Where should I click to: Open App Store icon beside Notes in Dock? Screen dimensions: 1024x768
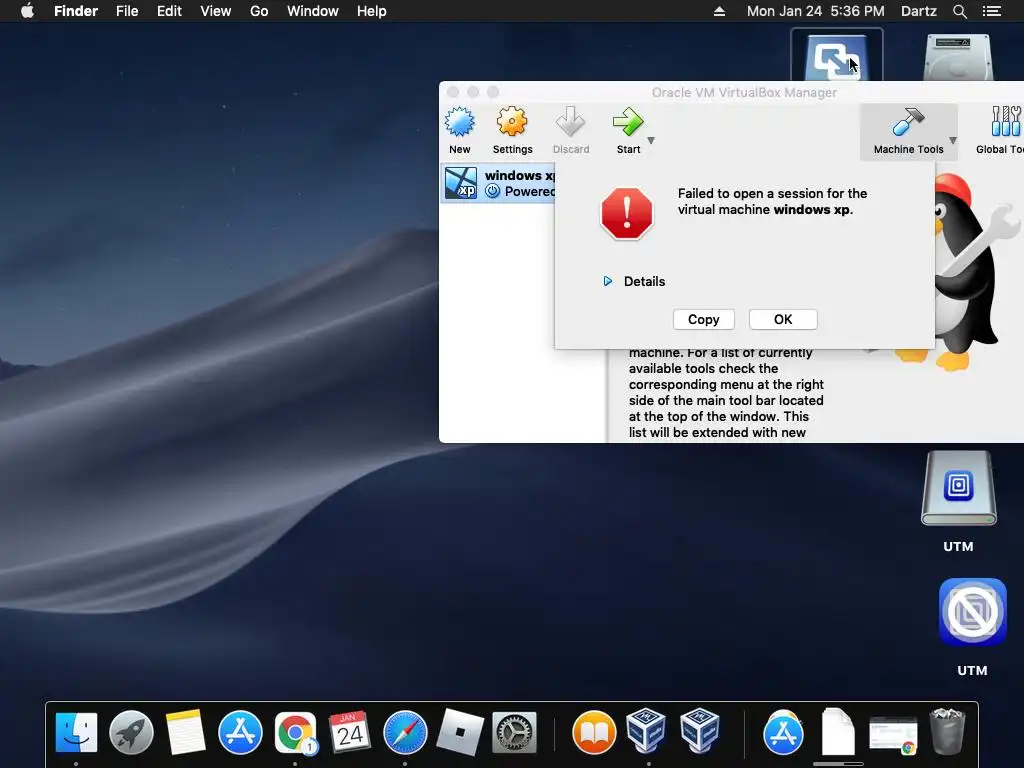[x=240, y=732]
